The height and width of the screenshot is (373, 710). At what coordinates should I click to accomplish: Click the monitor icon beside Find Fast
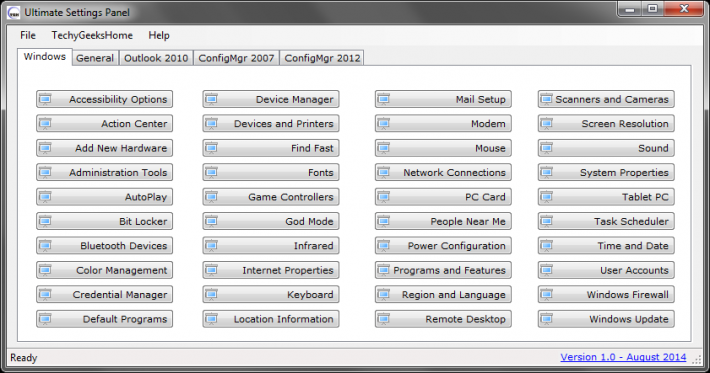pyautogui.click(x=211, y=148)
